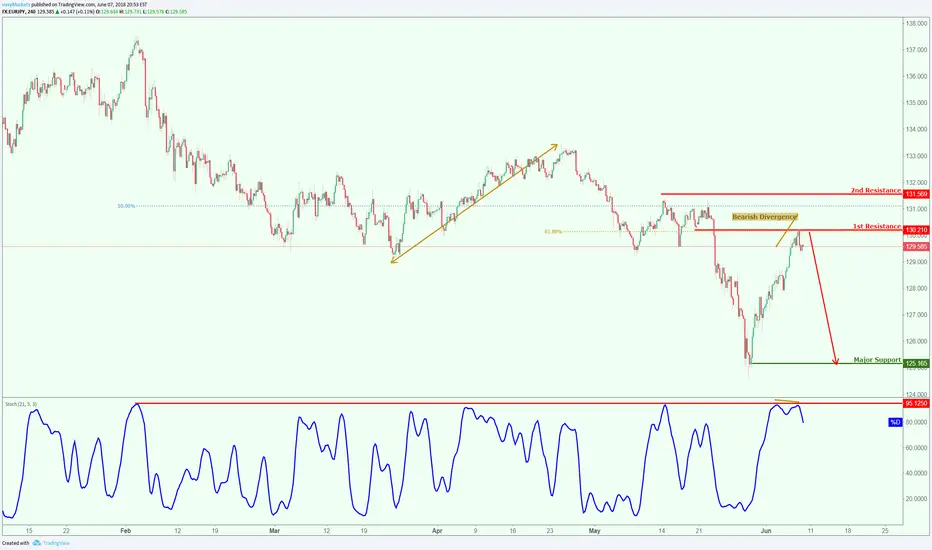The height and width of the screenshot is (550, 932).
Task: Click 126.000 on the price axis
Action: [x=918, y=341]
